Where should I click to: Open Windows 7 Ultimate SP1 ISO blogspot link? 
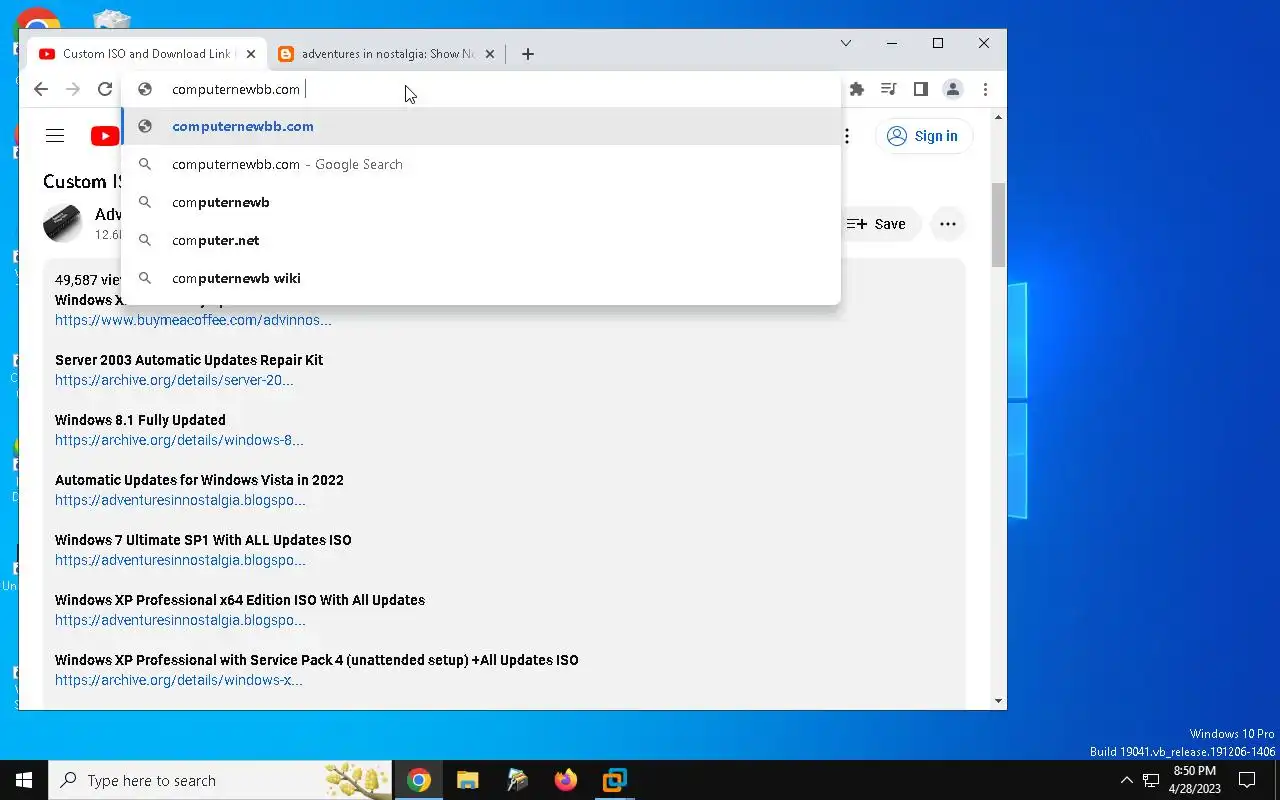(x=180, y=560)
